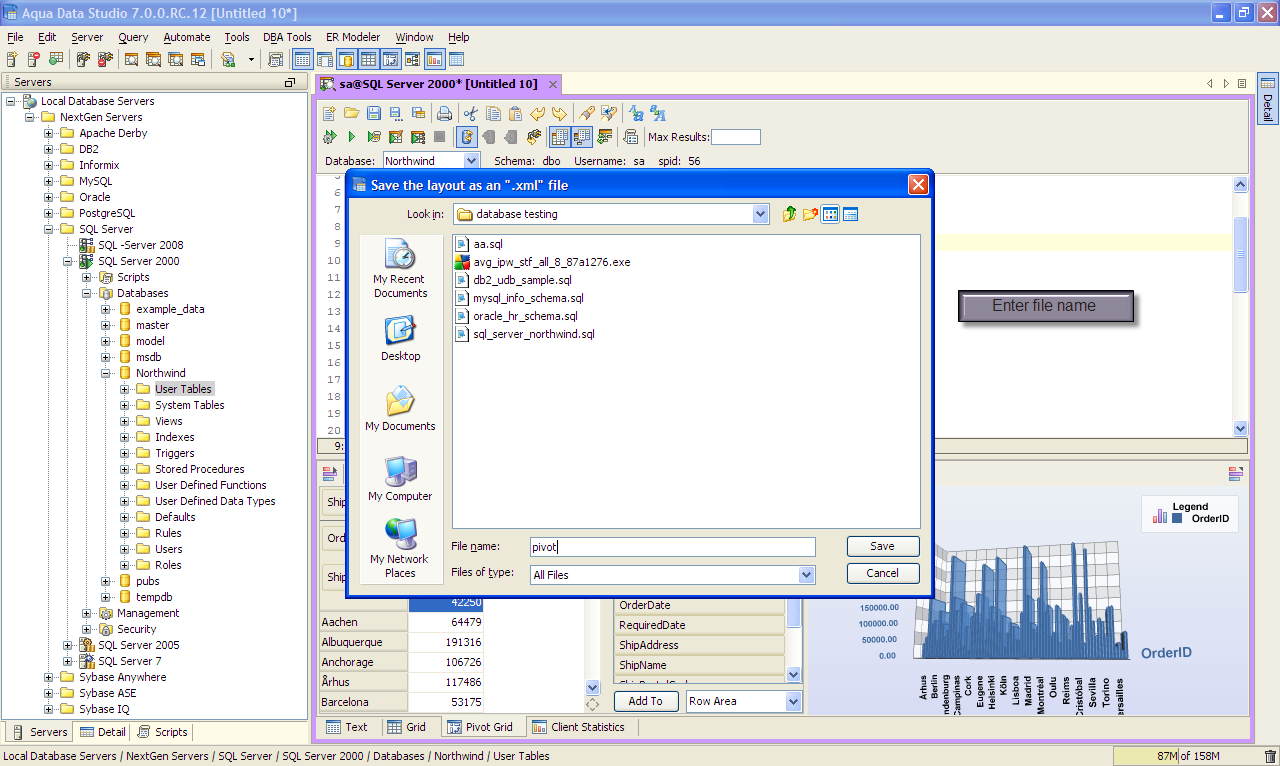This screenshot has height=766, width=1280.
Task: Open My Recent Documents in the save dialog
Action: click(400, 268)
